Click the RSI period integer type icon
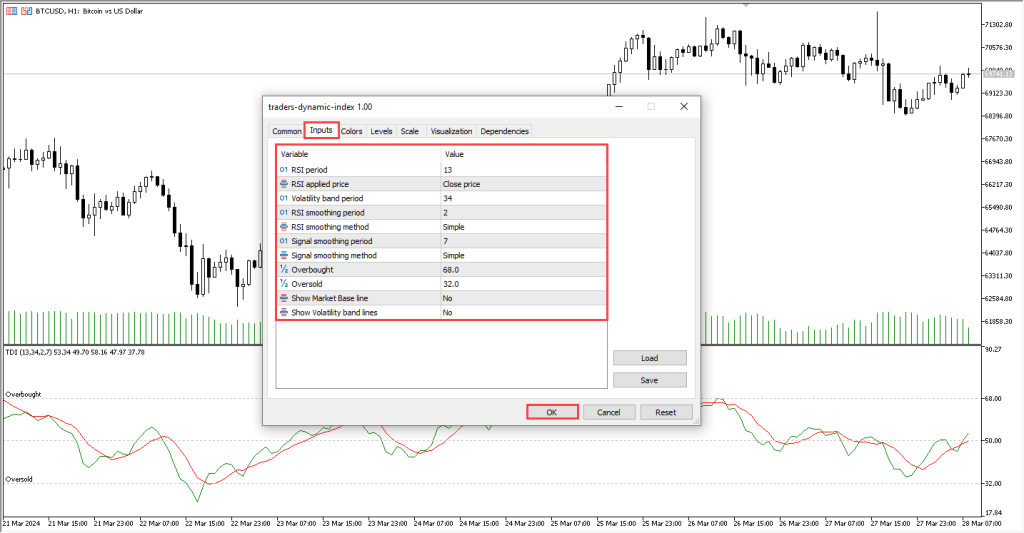This screenshot has width=1024, height=533. pyautogui.click(x=284, y=170)
